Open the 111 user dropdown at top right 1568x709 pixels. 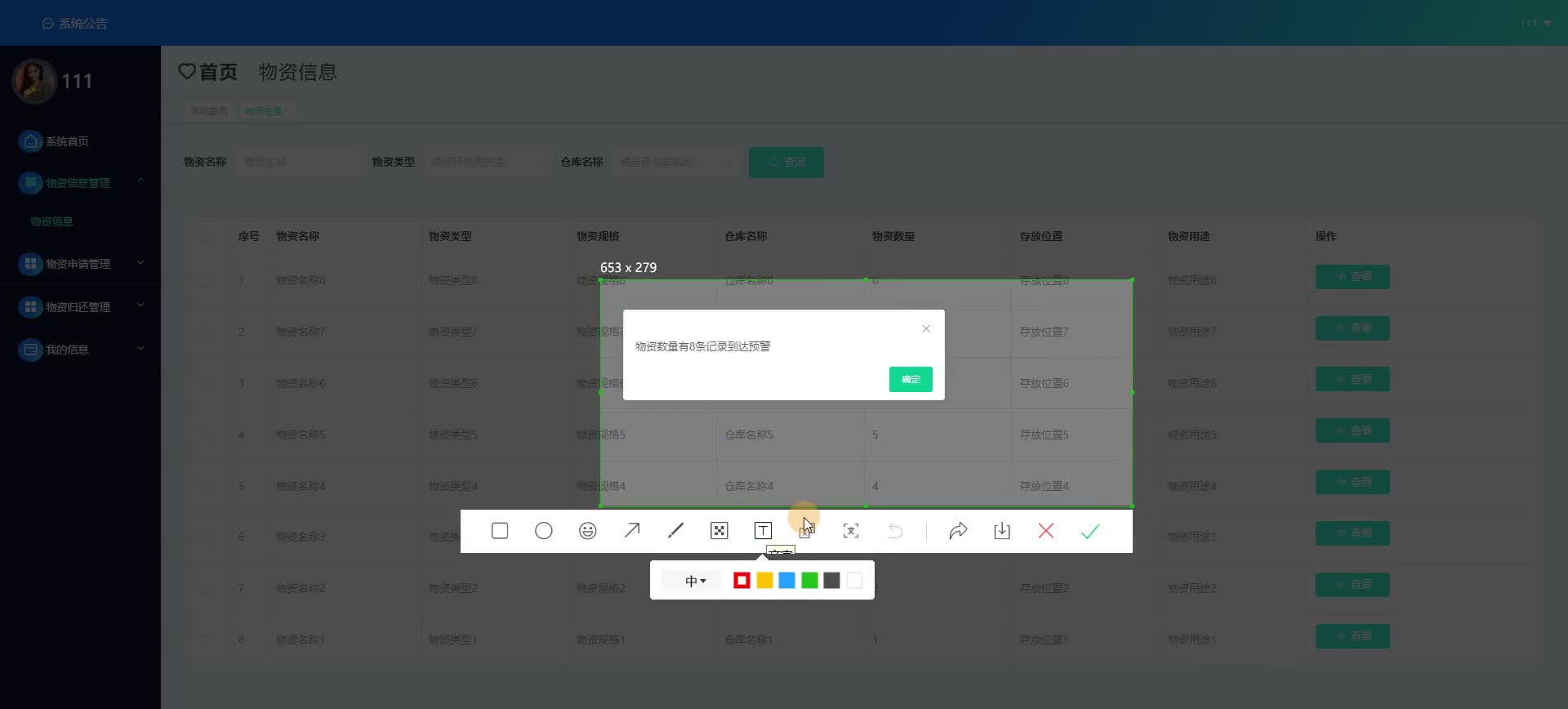[x=1535, y=23]
